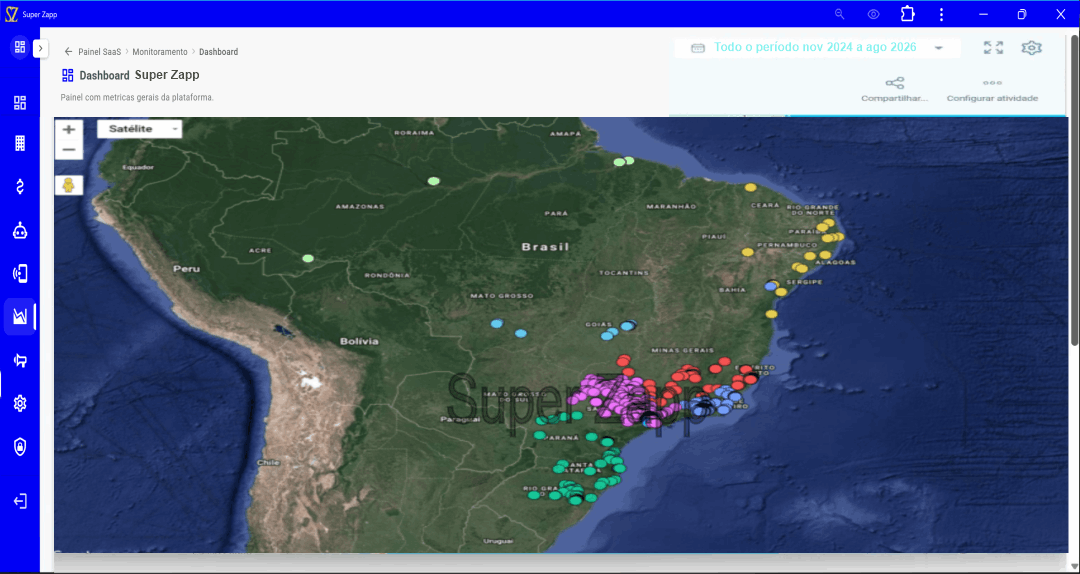Zoom out the map with minus button
The width and height of the screenshot is (1080, 574).
pyautogui.click(x=69, y=150)
